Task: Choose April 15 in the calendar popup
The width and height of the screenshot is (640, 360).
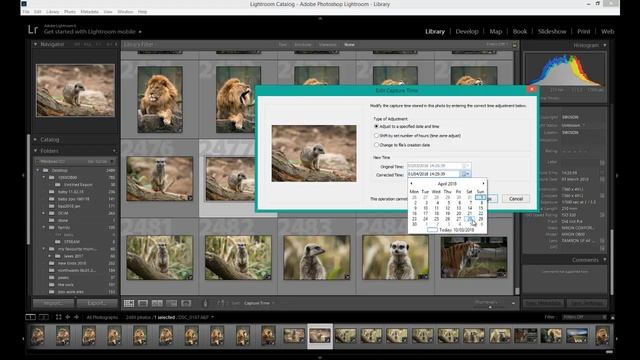Action: tap(481, 208)
